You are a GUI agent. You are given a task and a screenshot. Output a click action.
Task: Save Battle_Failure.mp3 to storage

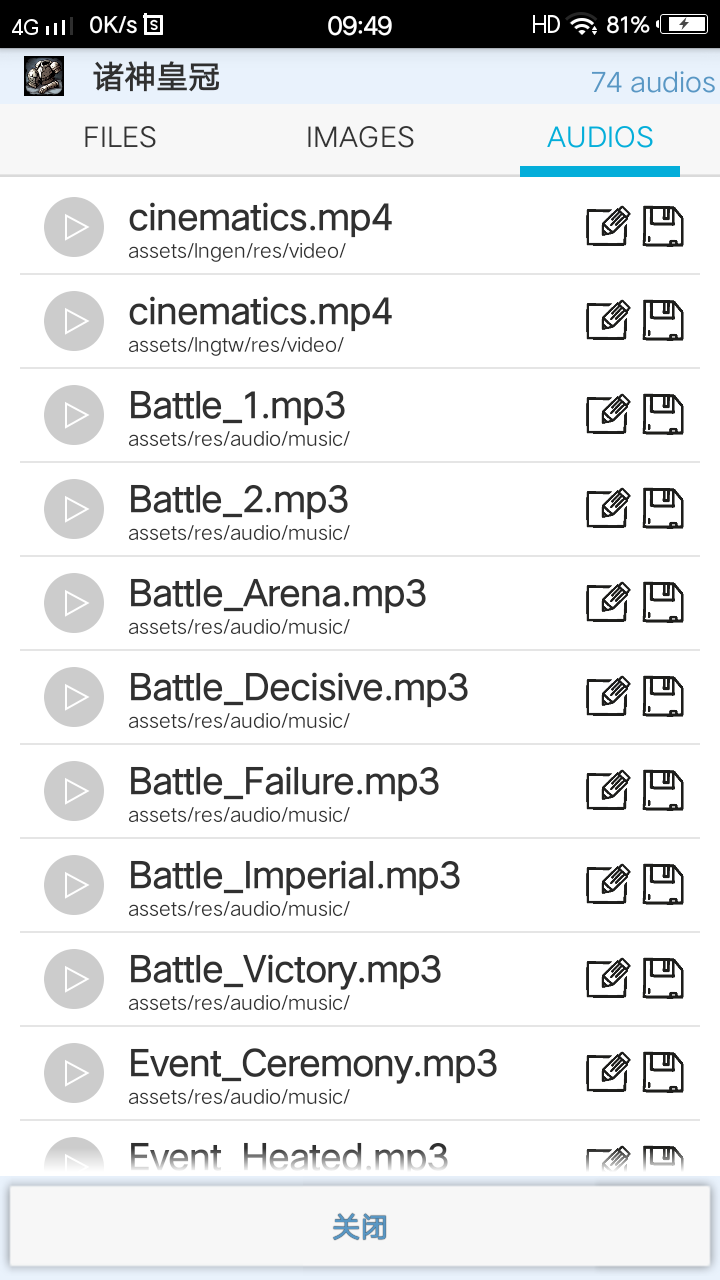click(662, 791)
